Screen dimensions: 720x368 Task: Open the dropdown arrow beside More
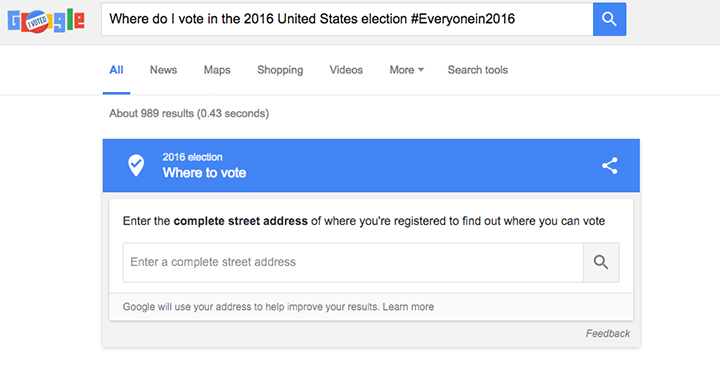(x=421, y=70)
